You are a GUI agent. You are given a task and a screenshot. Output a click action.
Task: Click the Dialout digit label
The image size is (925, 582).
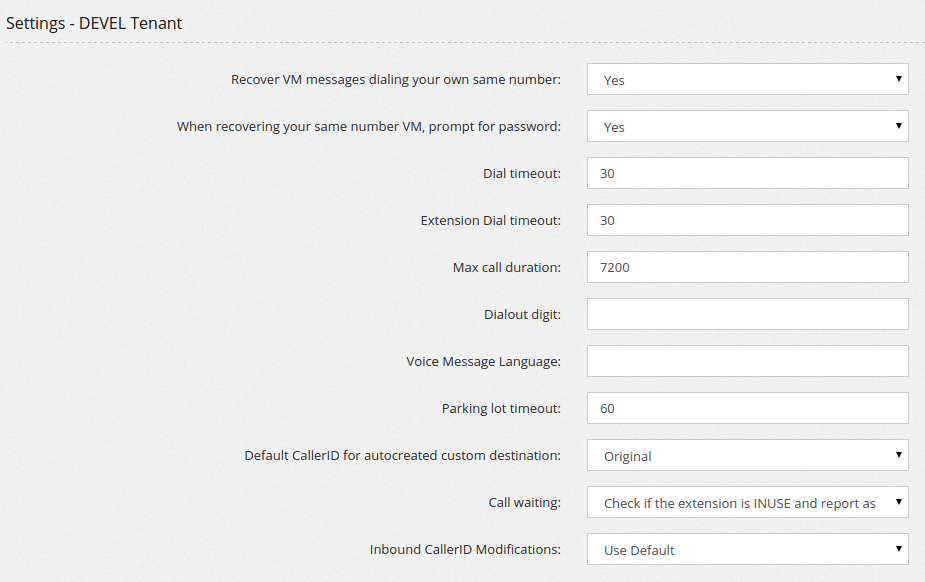(x=523, y=314)
